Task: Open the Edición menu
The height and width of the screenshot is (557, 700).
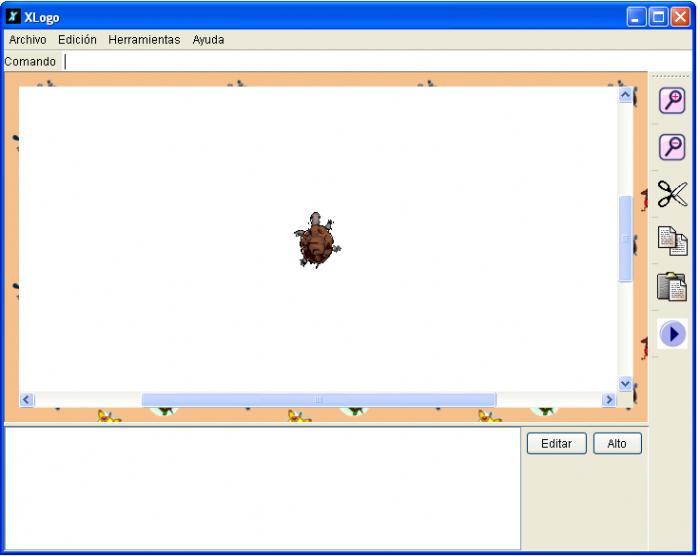Action: click(x=77, y=40)
